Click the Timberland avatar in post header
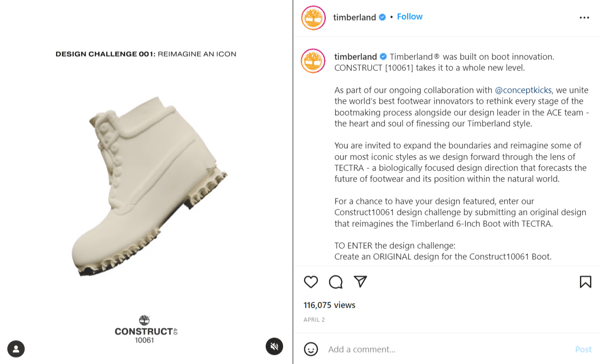Image resolution: width=600 pixels, height=364 pixels. point(313,18)
